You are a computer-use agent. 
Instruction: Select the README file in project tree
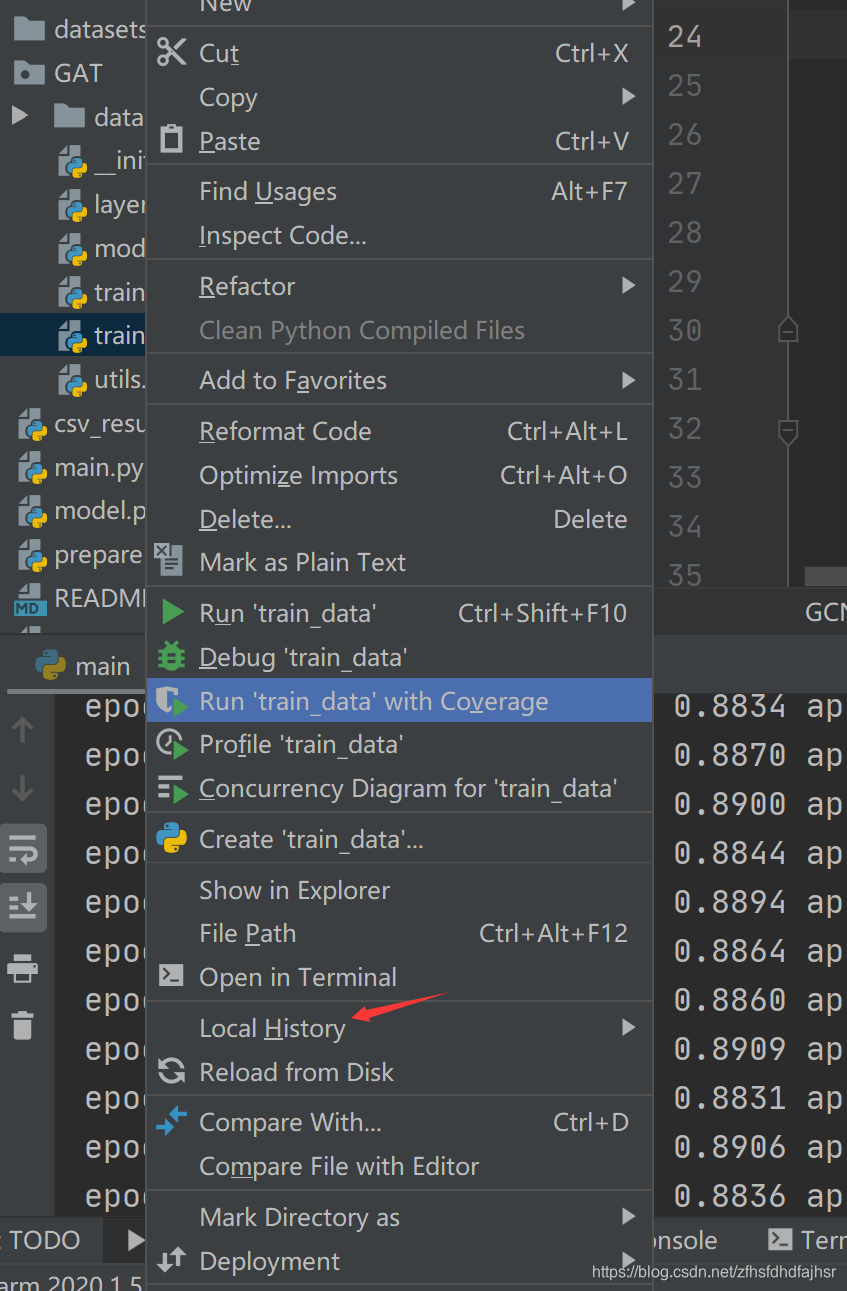tap(80, 598)
